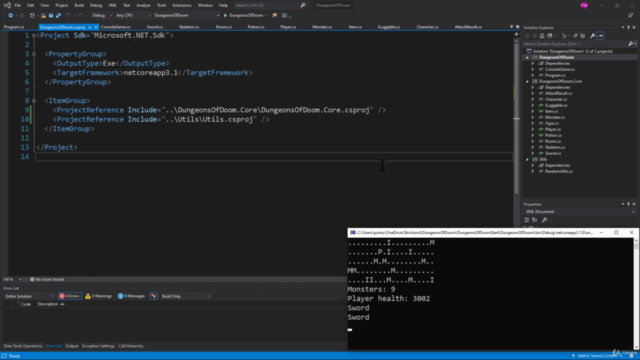Click the save file toolbar icon
This screenshot has height=360, width=640.
pyautogui.click(x=51, y=16)
